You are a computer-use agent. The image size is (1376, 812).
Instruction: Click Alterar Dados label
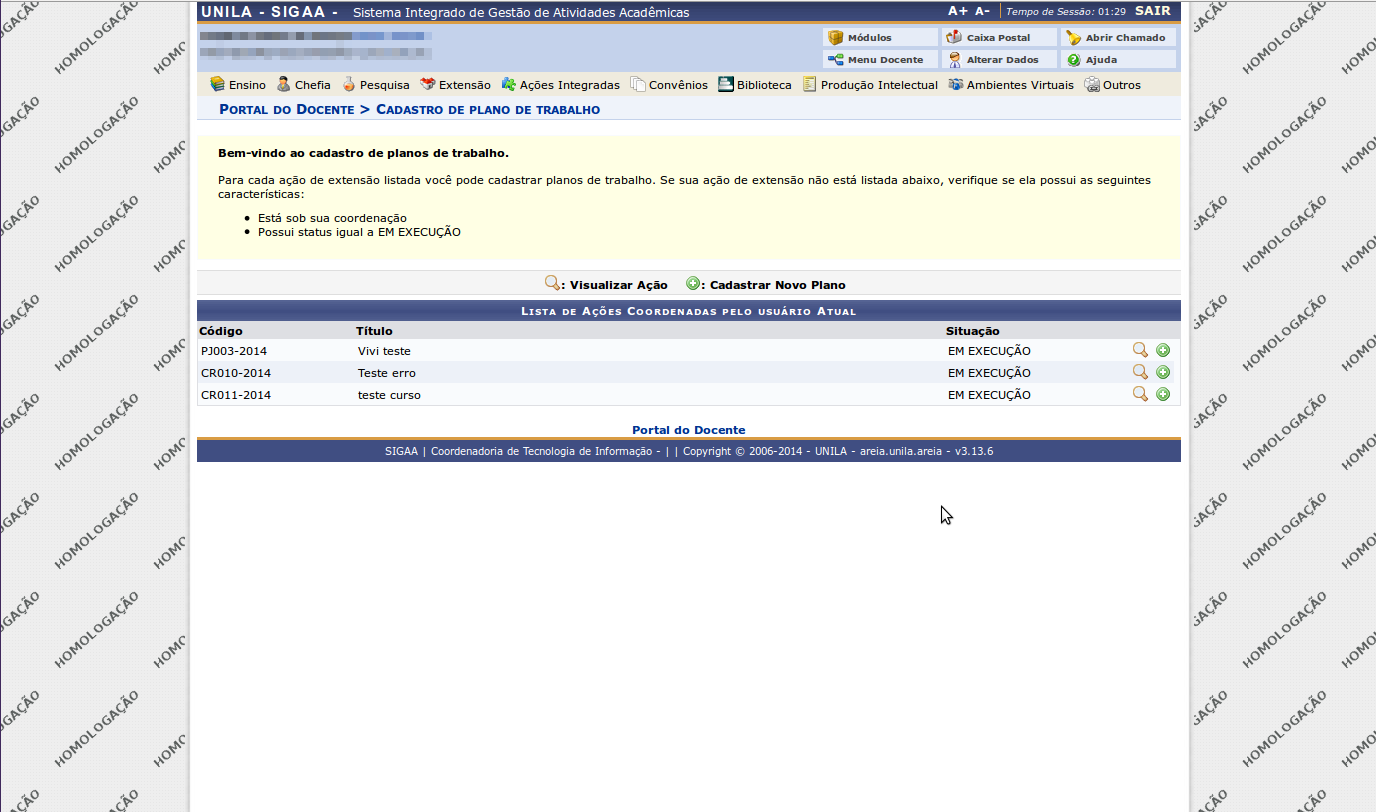point(1002,60)
